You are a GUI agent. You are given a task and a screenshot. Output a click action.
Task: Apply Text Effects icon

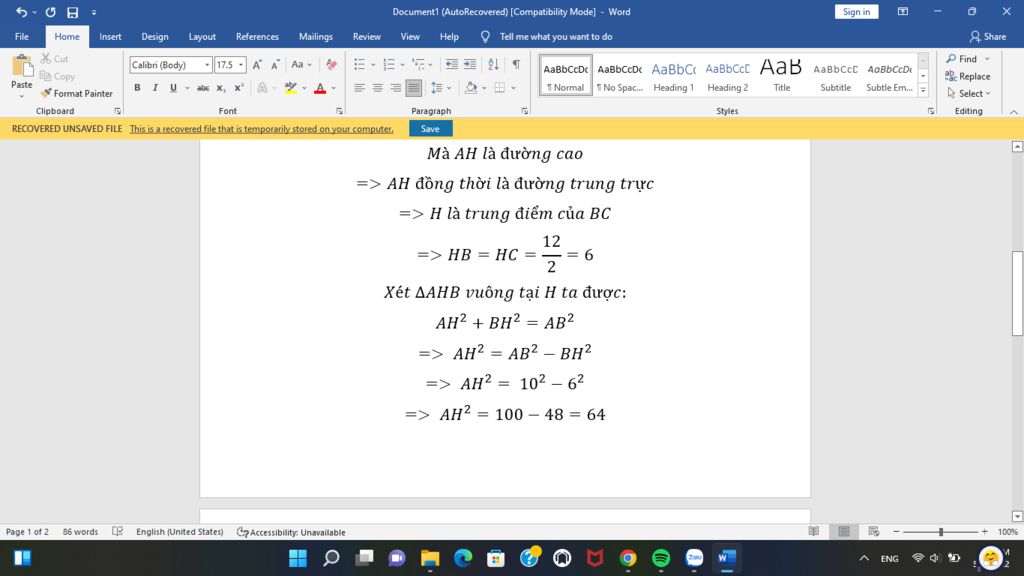tap(262, 88)
